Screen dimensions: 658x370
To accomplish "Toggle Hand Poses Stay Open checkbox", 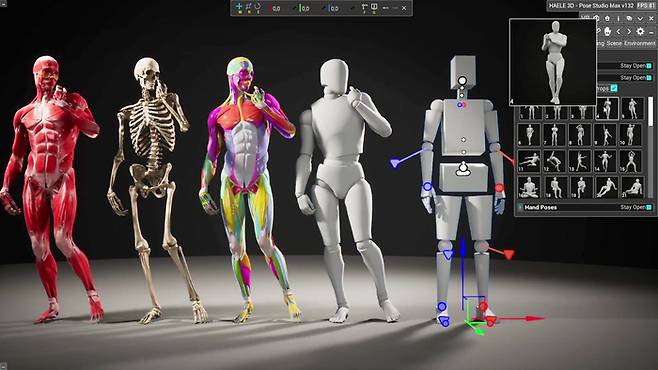I will click(x=649, y=207).
